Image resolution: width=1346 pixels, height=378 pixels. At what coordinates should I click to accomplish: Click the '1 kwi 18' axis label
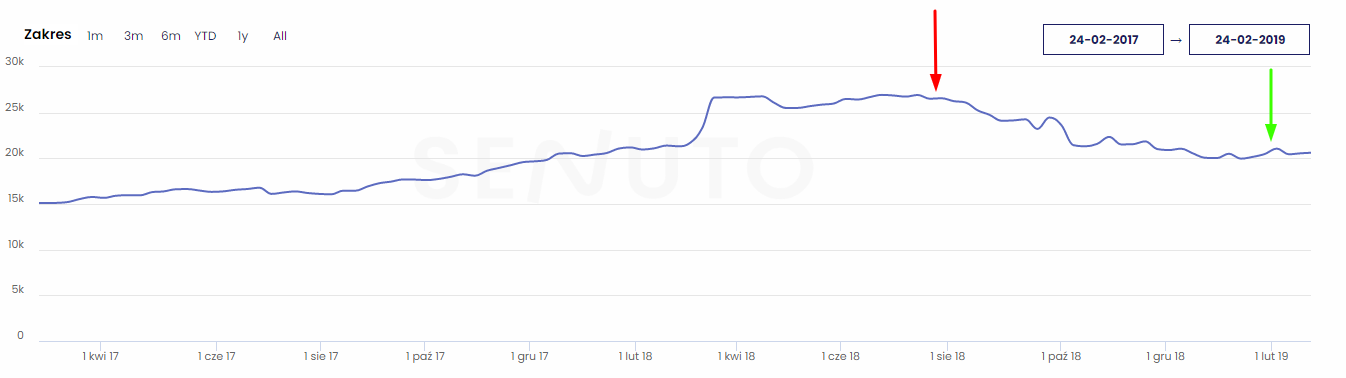point(736,356)
